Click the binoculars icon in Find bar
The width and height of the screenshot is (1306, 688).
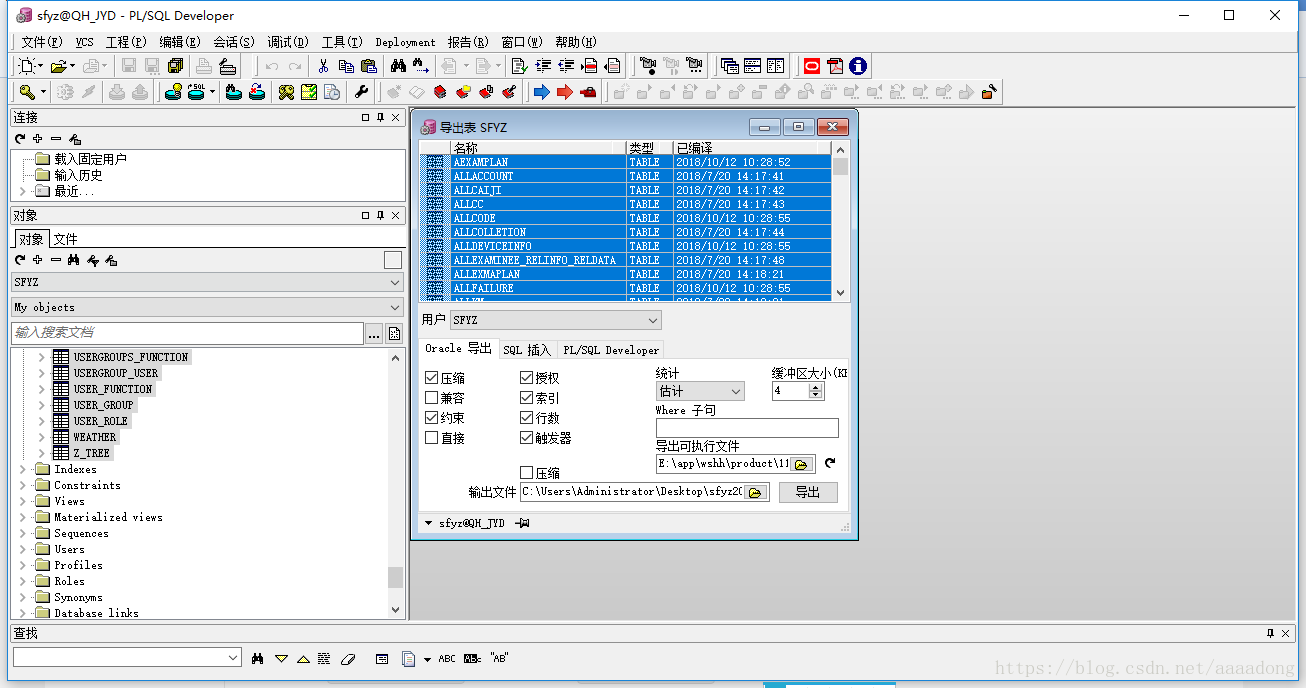pyautogui.click(x=258, y=659)
